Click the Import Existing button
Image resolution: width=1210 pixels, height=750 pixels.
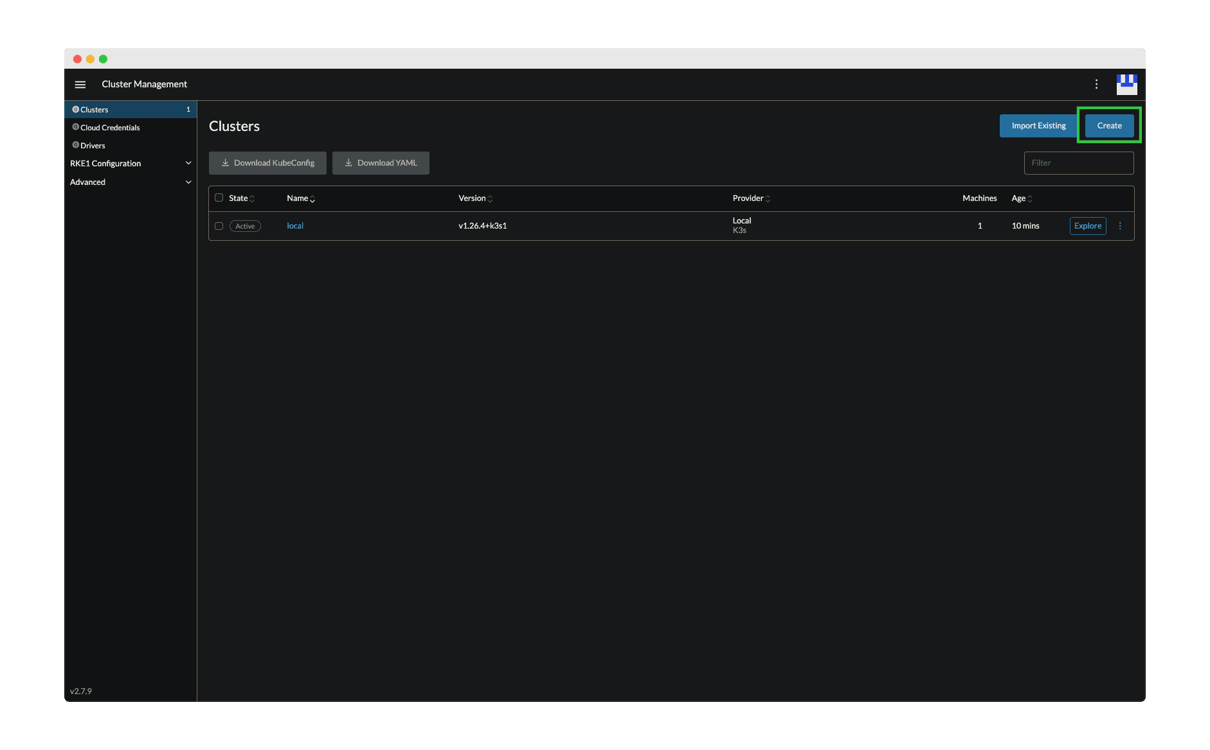click(1038, 125)
